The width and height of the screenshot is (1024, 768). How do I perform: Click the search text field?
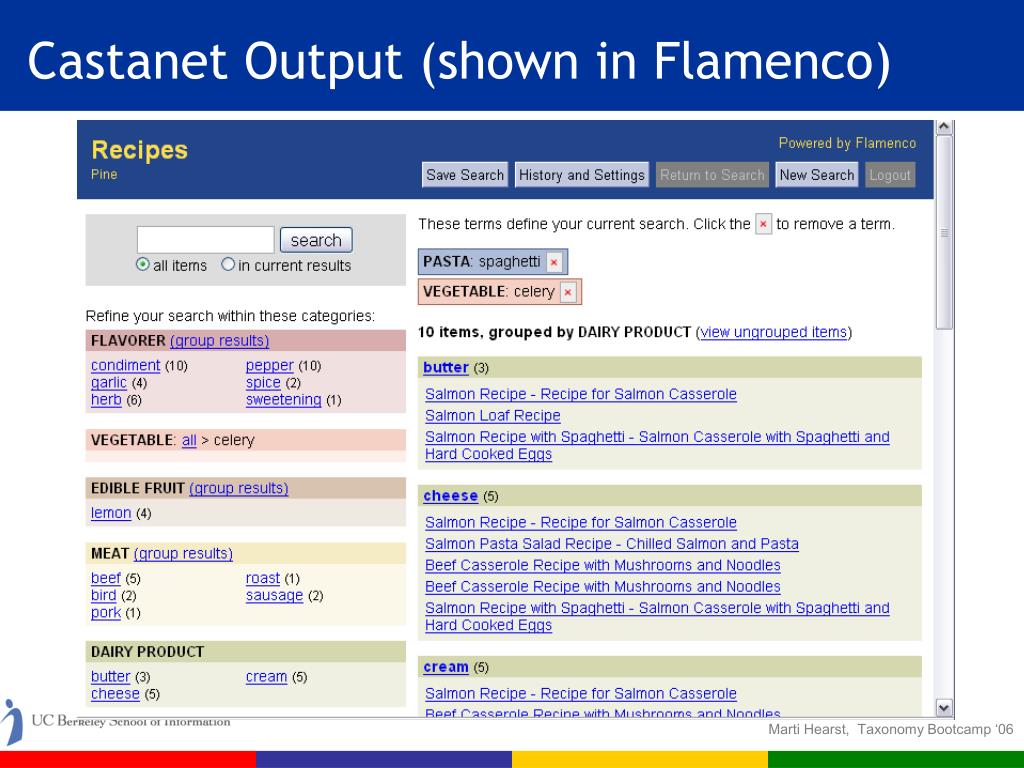point(206,240)
